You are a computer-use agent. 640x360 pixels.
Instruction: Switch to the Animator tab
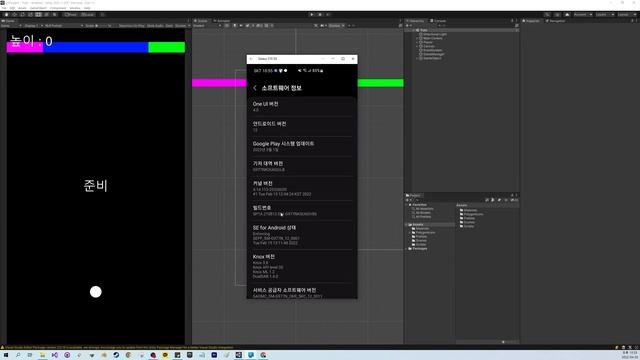(222, 20)
